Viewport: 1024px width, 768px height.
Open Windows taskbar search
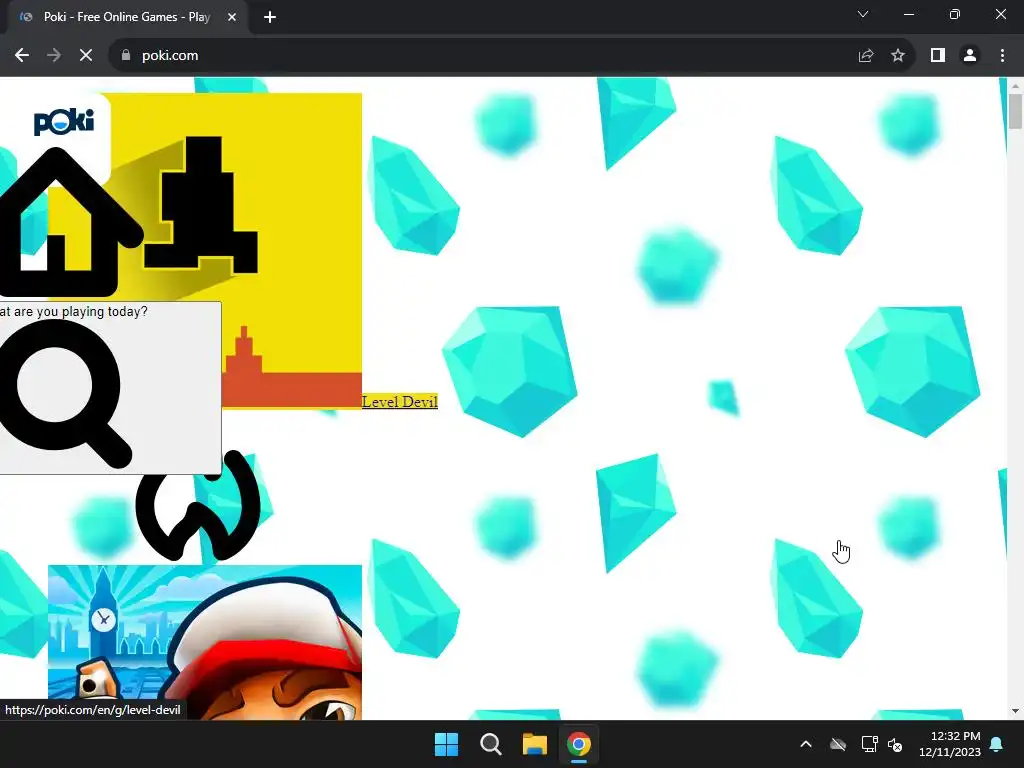[x=490, y=744]
